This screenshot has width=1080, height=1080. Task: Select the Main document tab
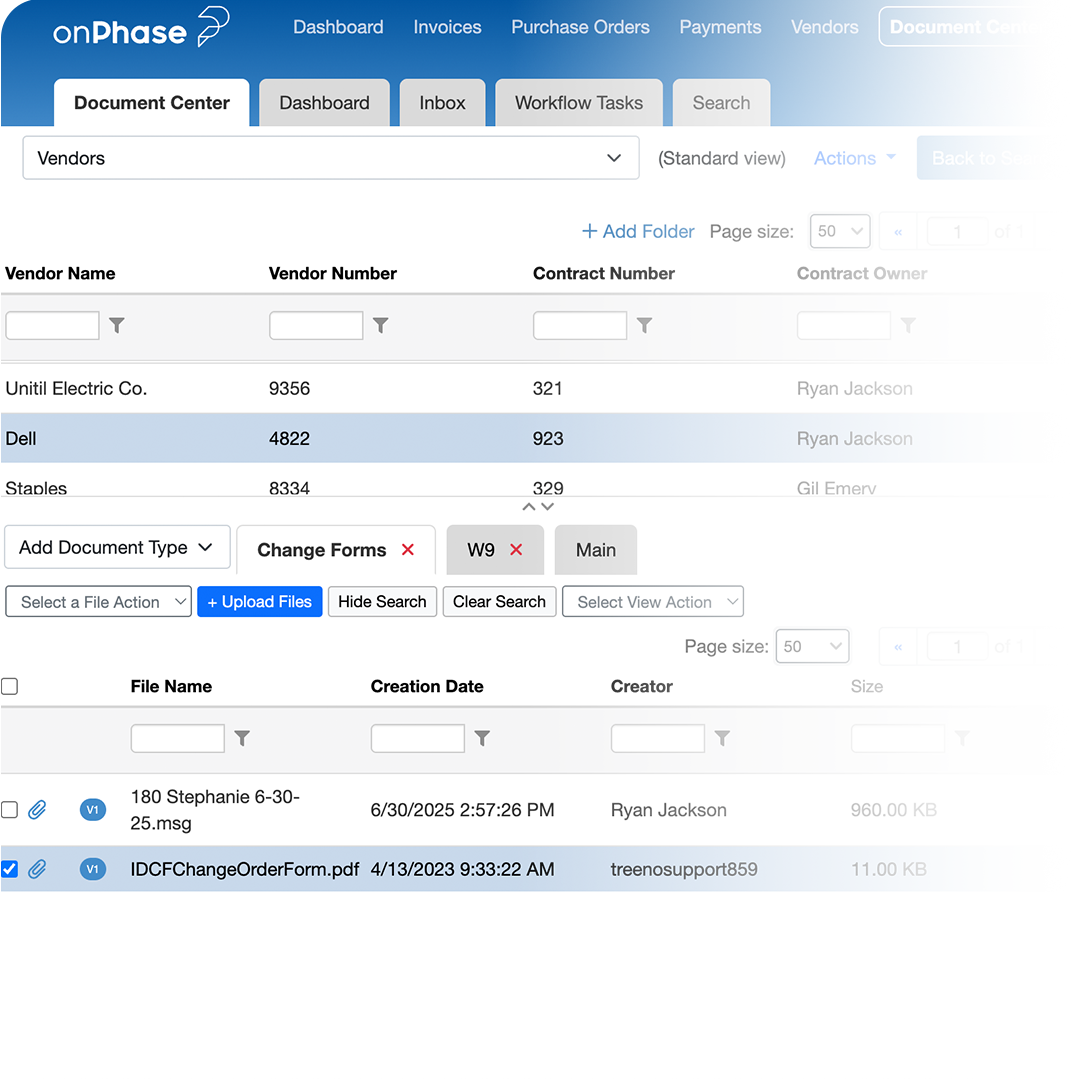pos(596,550)
